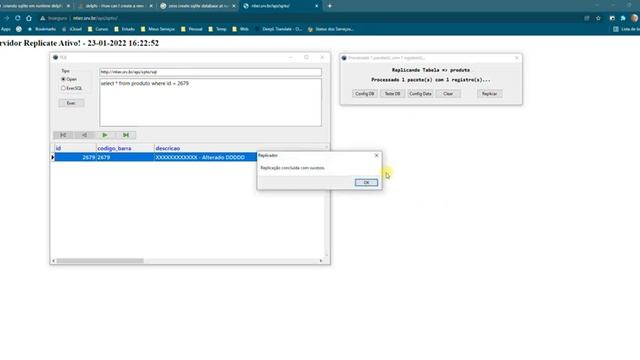Go to first record navigator button

pyautogui.click(x=63, y=135)
